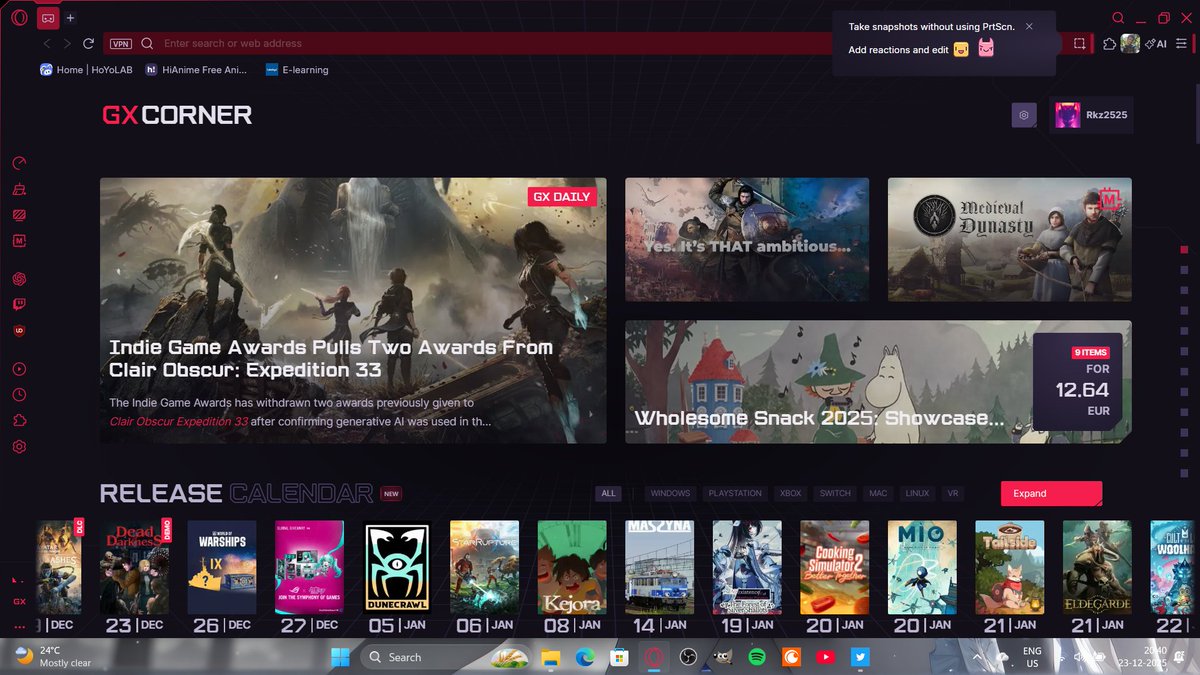1200x675 pixels.
Task: Open History clock icon in the sidebar
Action: (19, 395)
